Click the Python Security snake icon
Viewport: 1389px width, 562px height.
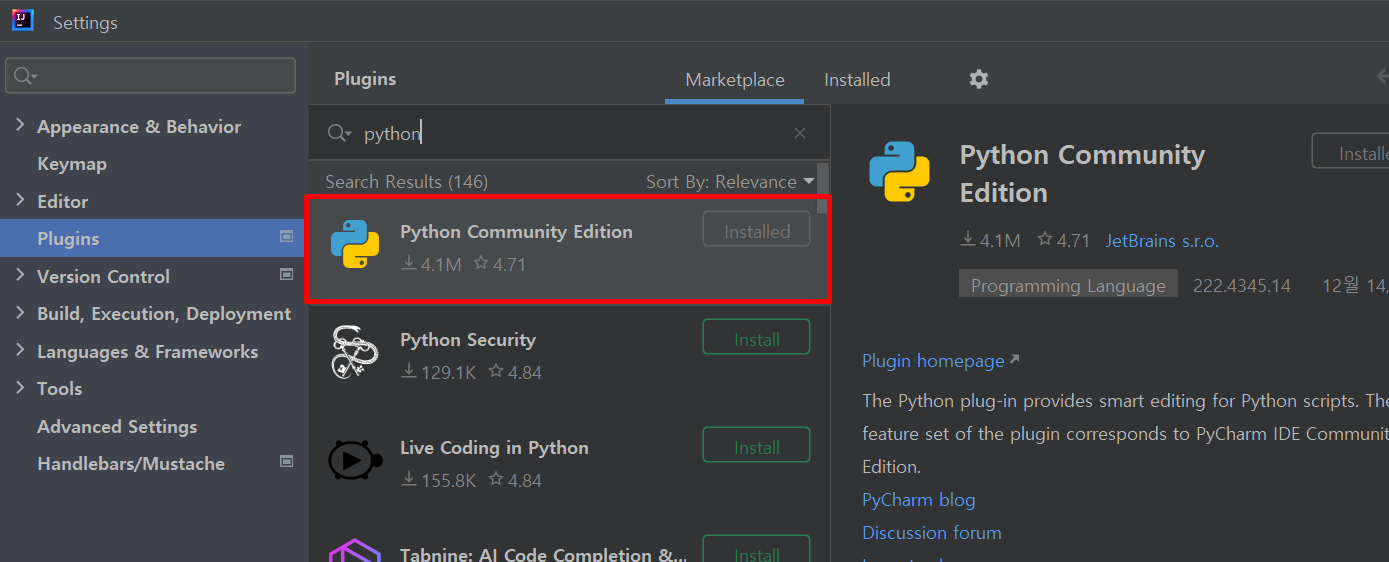[x=355, y=352]
